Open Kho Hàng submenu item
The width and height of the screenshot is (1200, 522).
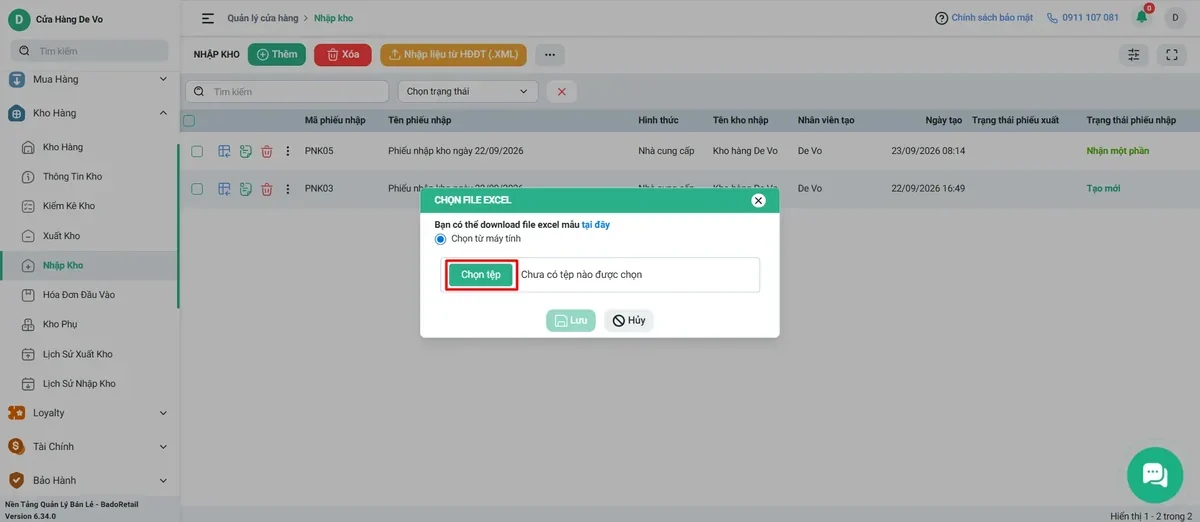pos(63,147)
